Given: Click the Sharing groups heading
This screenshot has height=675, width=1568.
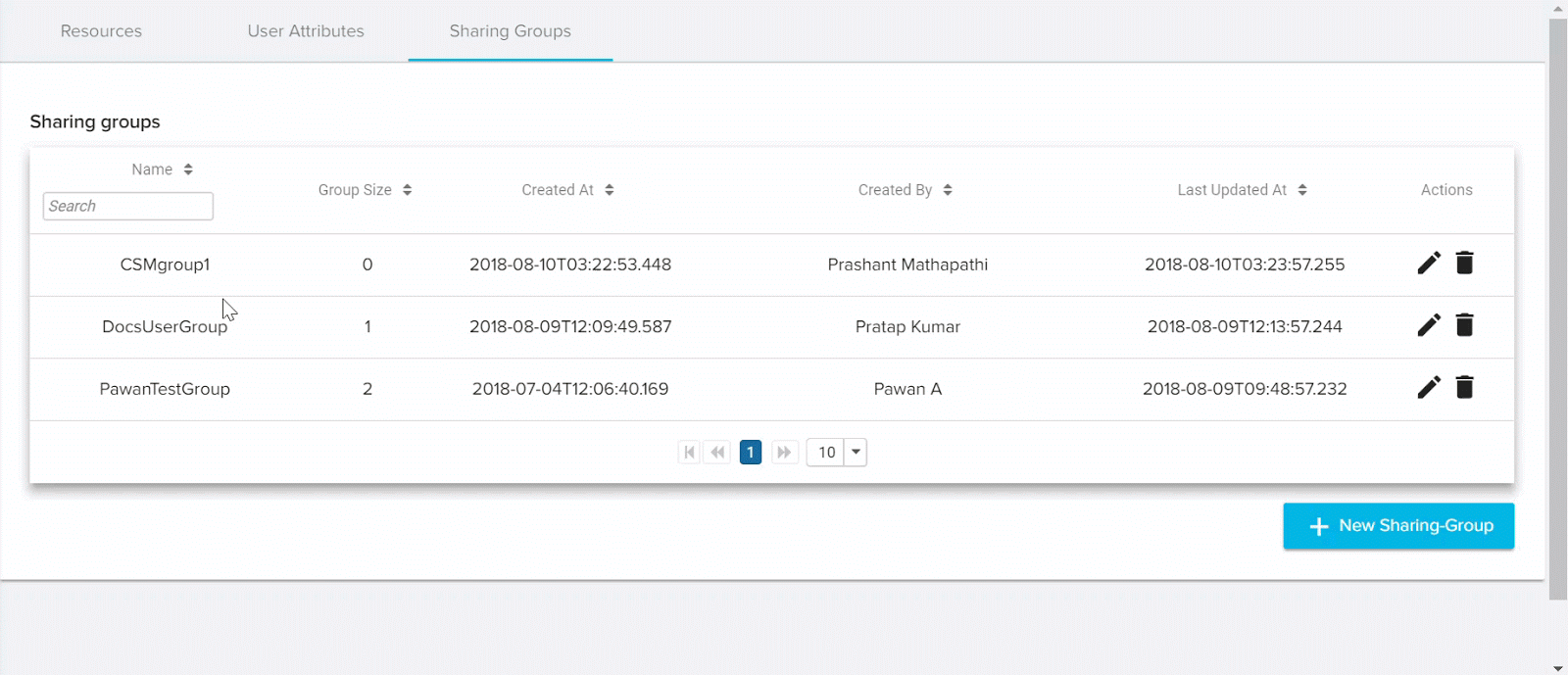Looking at the screenshot, I should [x=95, y=121].
